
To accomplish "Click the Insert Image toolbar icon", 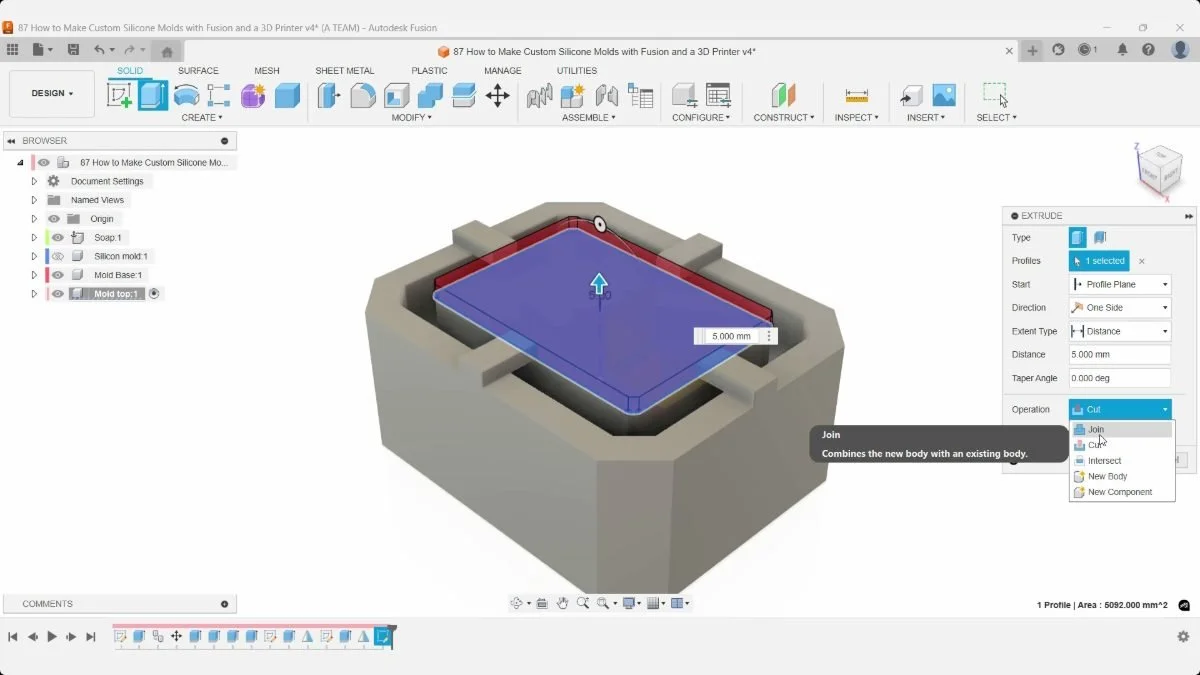I will 944,95.
